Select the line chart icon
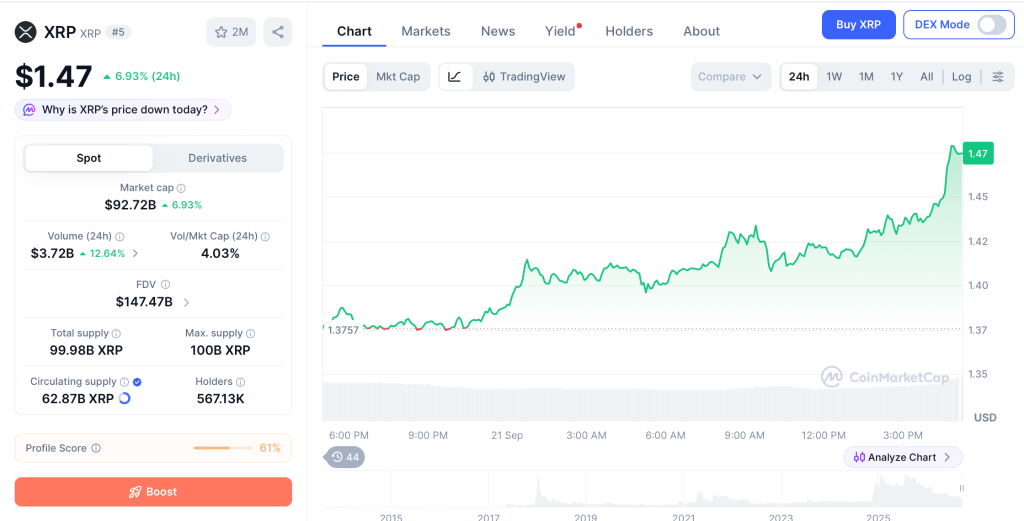Screen dimensions: 1024x521 [x=455, y=76]
